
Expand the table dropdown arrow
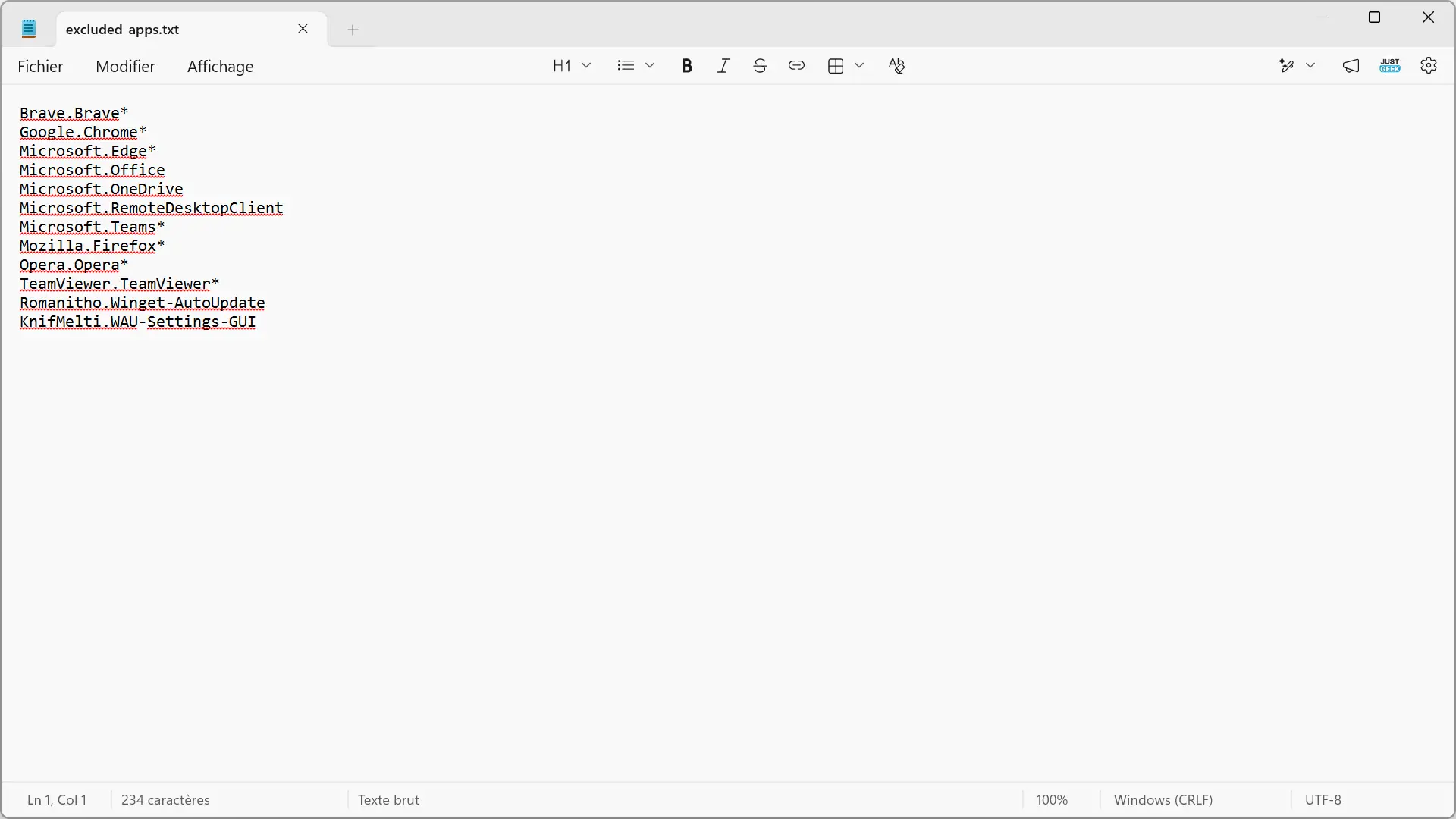859,66
